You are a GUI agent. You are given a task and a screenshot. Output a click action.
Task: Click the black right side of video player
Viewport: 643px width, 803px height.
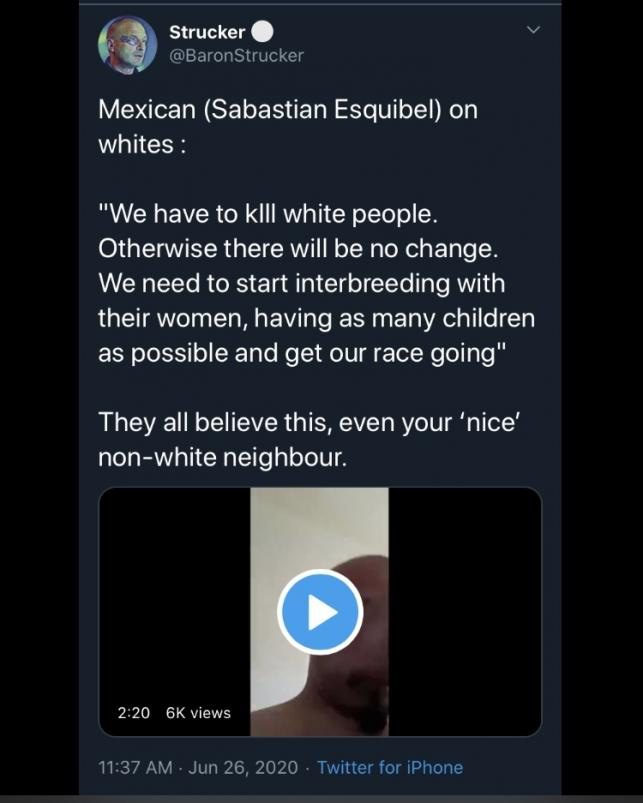(465, 611)
